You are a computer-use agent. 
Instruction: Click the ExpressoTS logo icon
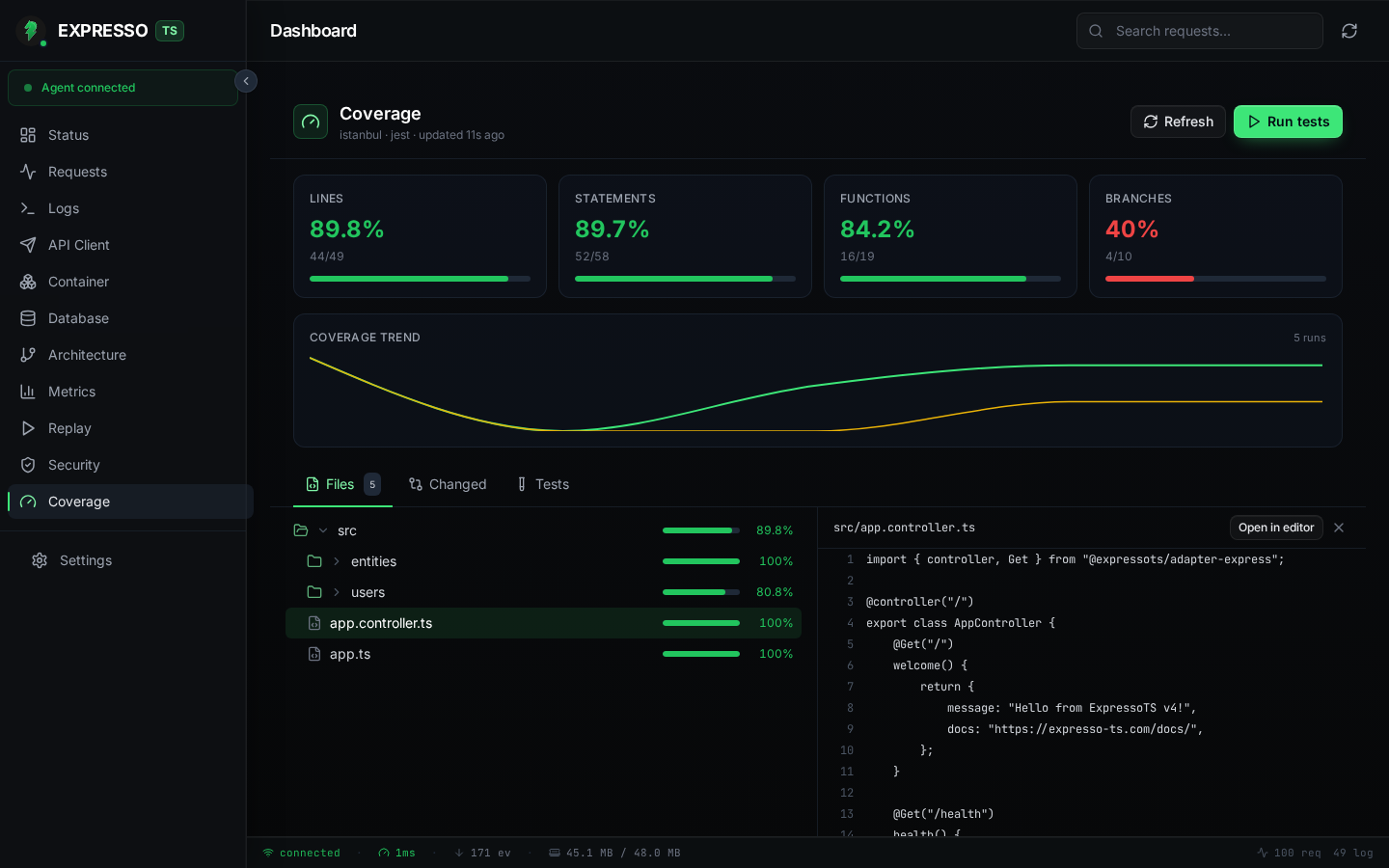click(x=31, y=31)
